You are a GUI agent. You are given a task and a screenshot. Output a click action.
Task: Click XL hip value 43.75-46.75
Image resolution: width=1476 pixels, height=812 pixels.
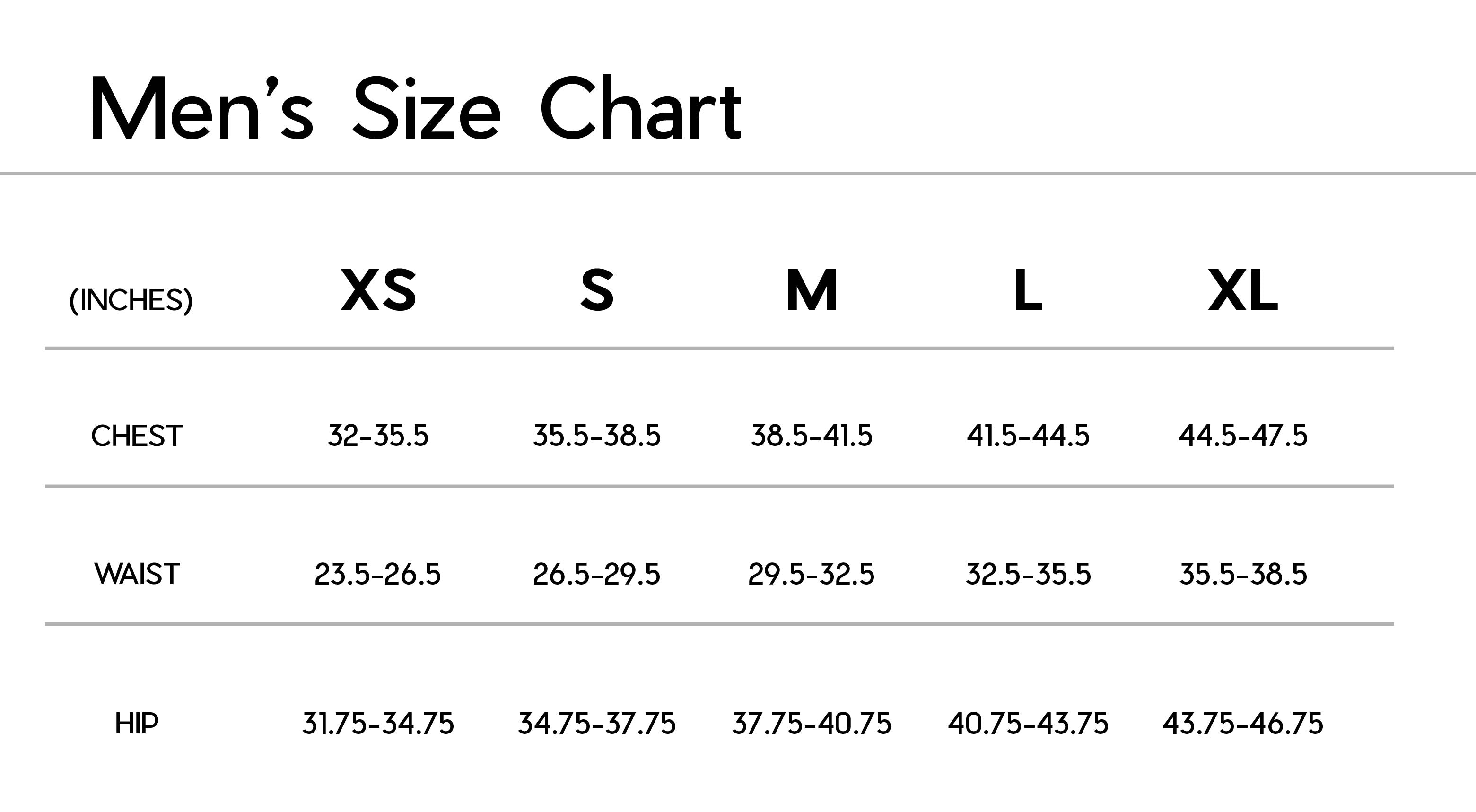[1243, 724]
